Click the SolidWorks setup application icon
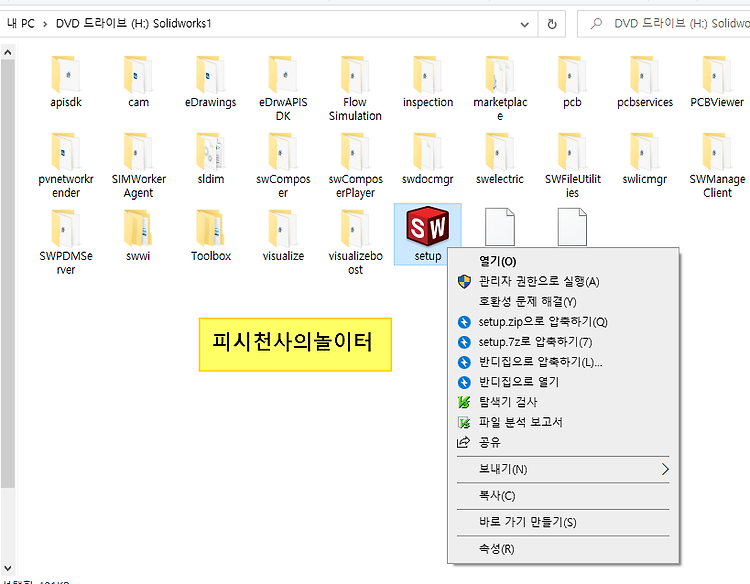This screenshot has height=584, width=750. (x=428, y=226)
